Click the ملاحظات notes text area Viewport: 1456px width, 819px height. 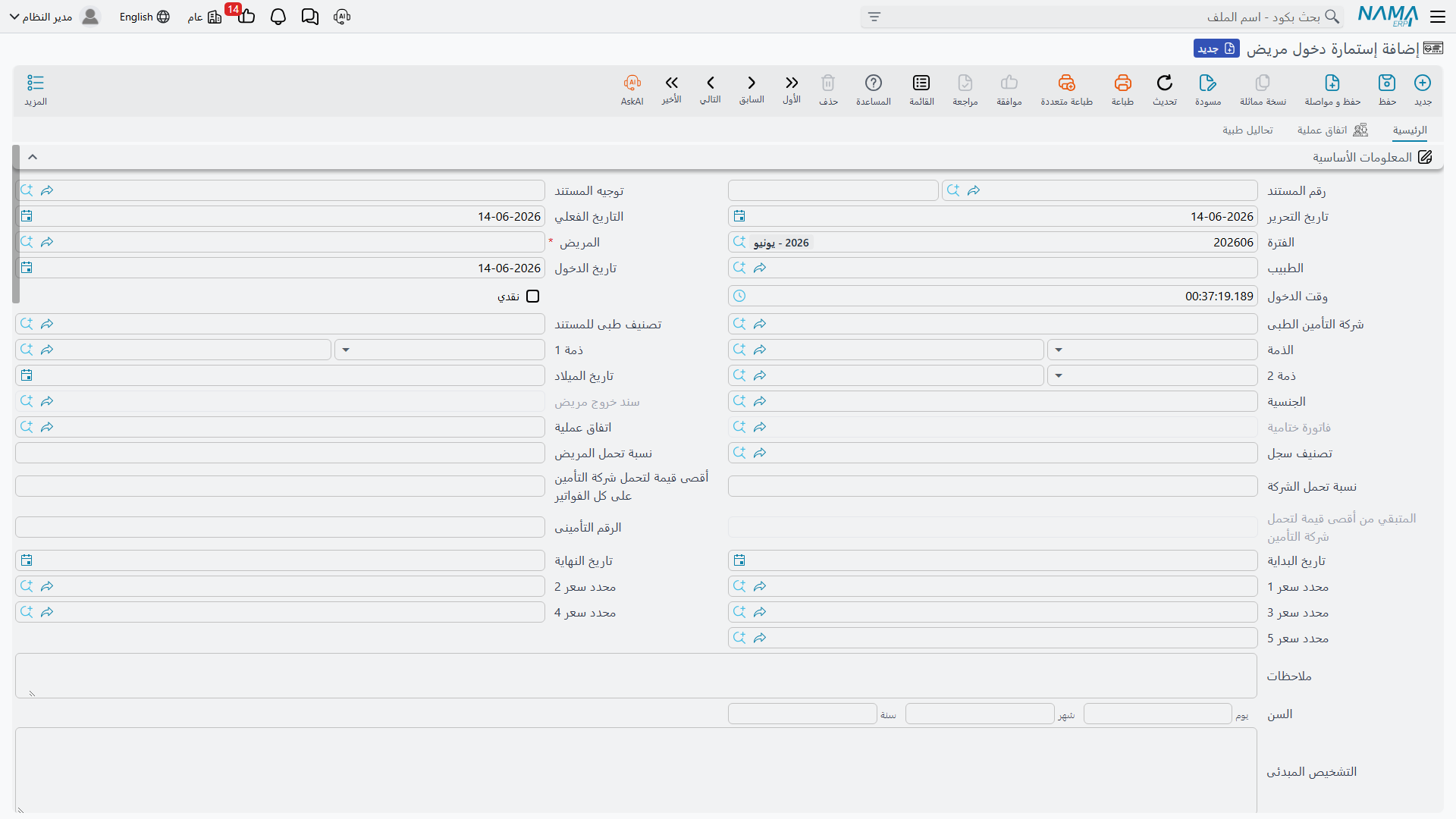coord(636,676)
